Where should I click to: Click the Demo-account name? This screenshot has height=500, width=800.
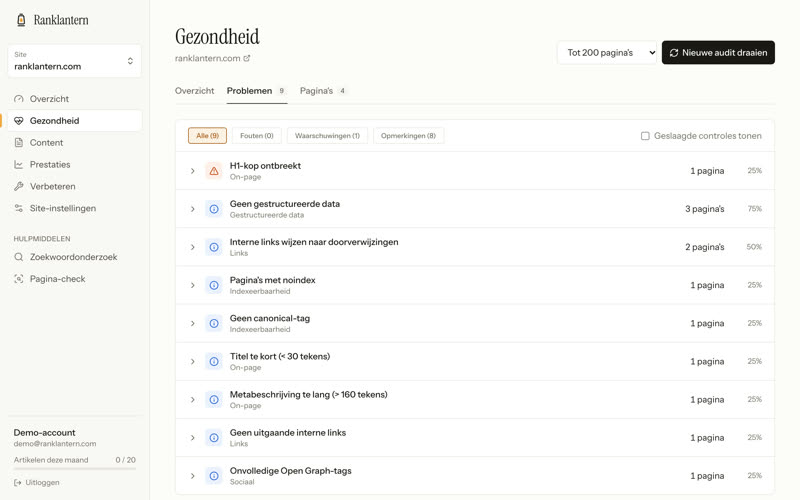click(x=44, y=433)
